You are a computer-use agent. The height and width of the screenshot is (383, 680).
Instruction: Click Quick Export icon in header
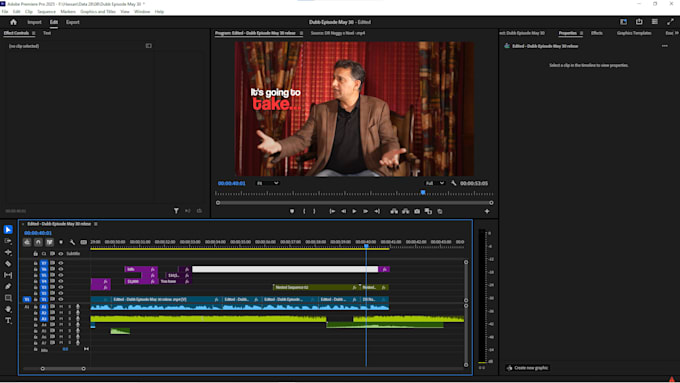(x=639, y=22)
